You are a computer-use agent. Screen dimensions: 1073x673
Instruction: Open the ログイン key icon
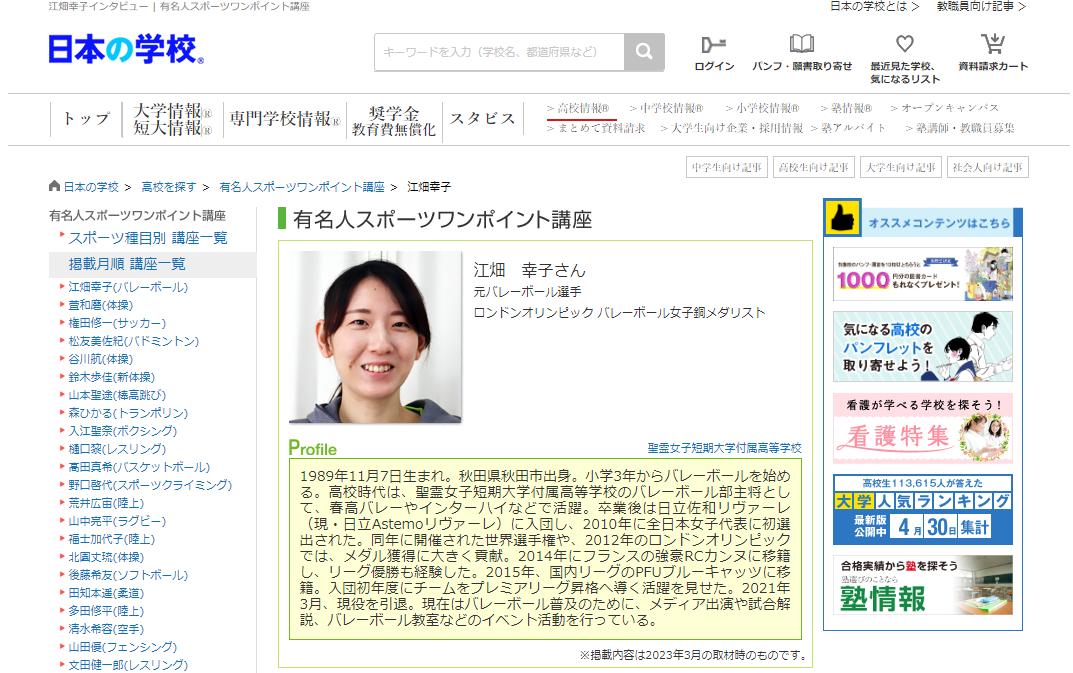714,45
